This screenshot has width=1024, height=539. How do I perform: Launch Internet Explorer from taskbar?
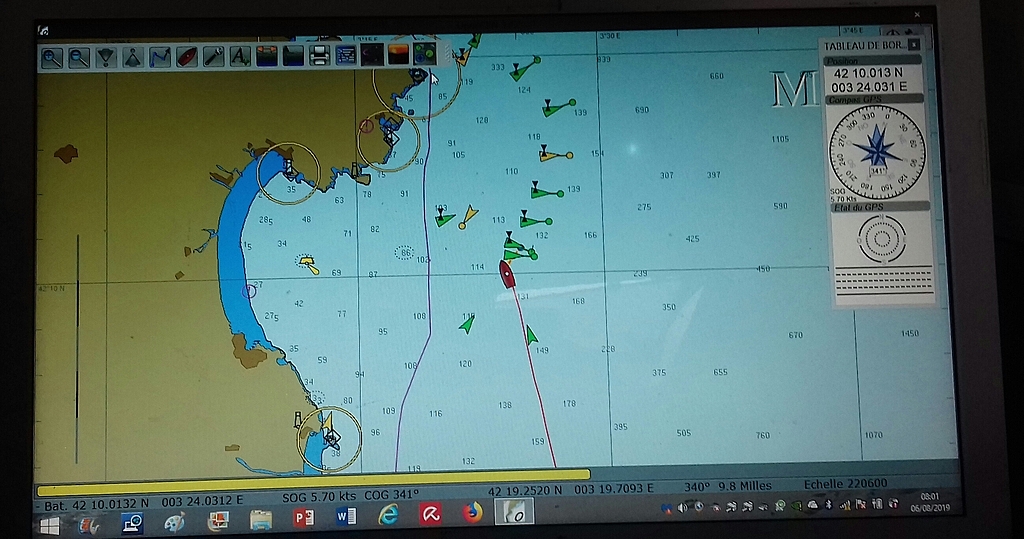click(x=389, y=515)
